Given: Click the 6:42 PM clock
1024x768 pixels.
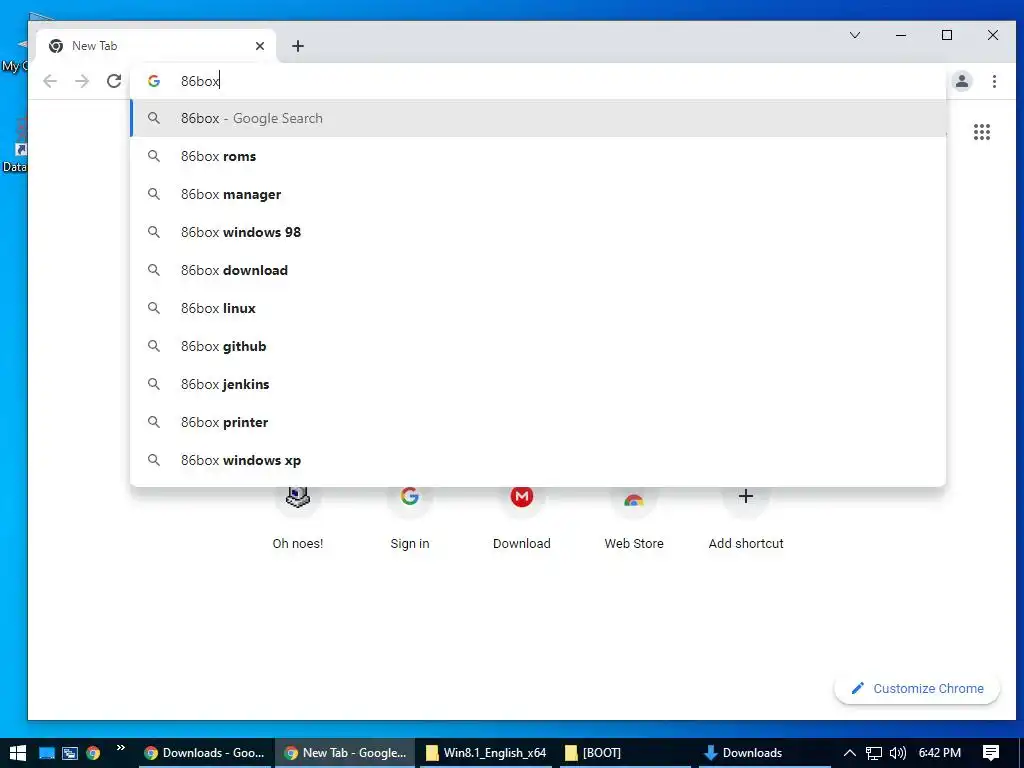Looking at the screenshot, I should click(940, 753).
